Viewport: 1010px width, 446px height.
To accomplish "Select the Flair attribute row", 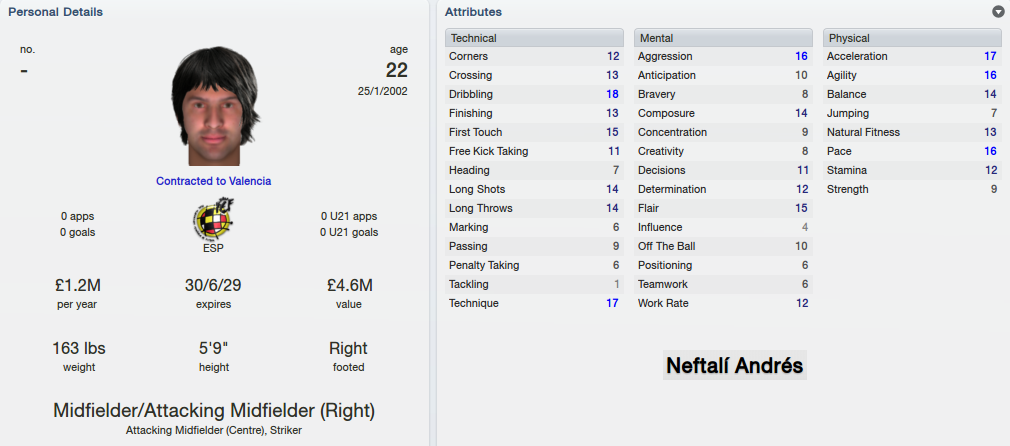I will click(x=723, y=208).
